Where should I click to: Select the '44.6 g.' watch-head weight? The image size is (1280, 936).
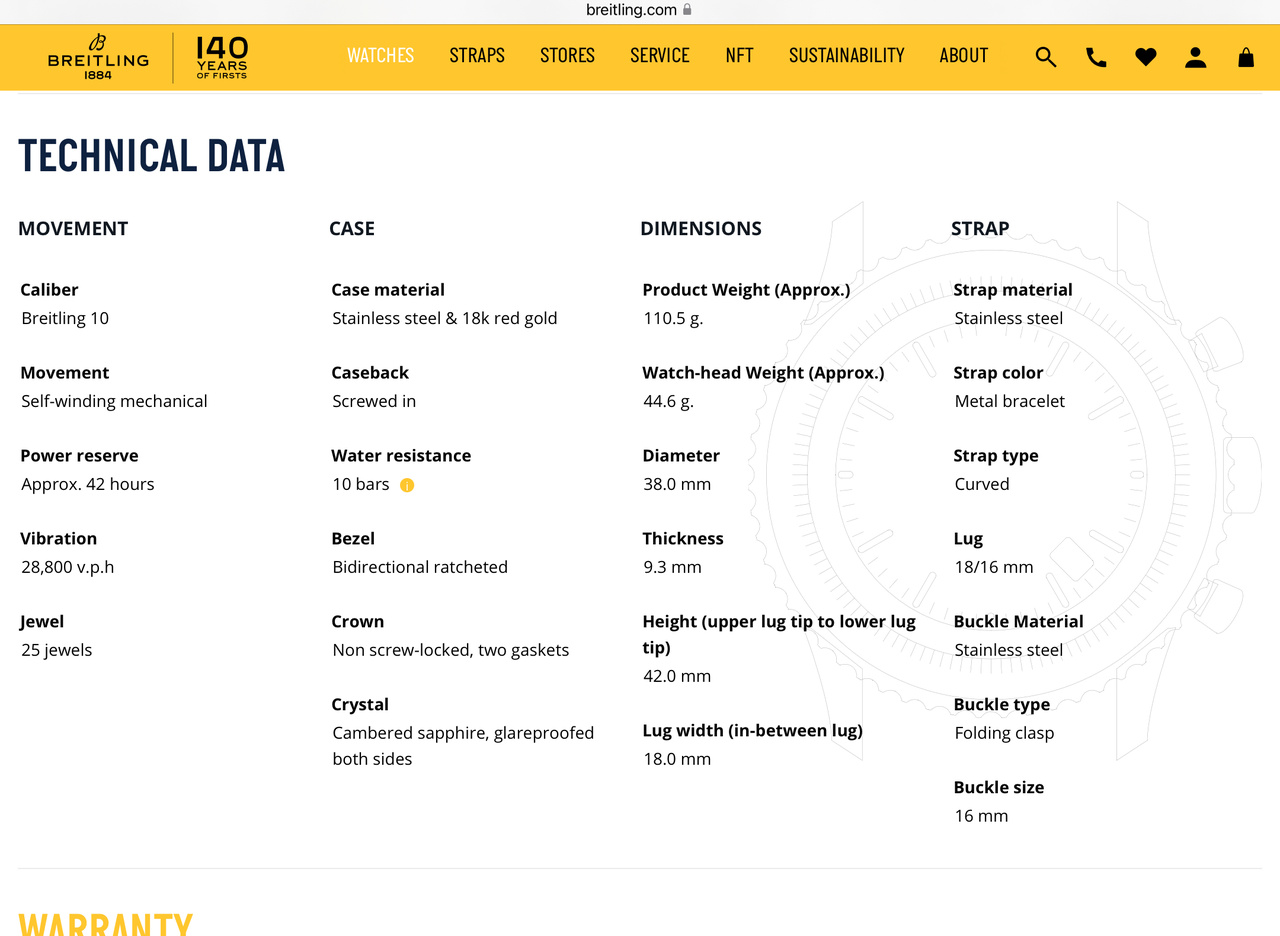pos(668,401)
